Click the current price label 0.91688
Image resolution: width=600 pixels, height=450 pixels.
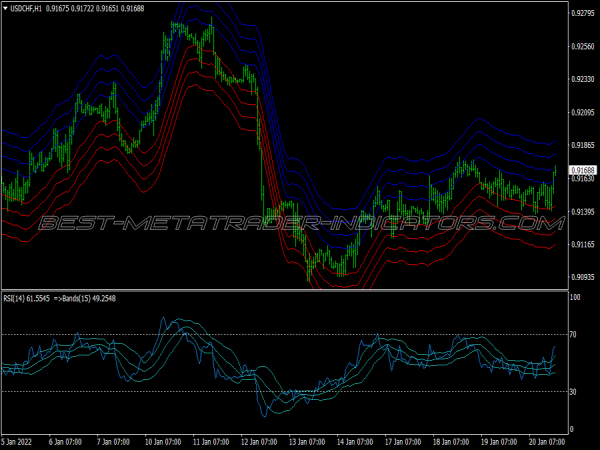tap(583, 170)
